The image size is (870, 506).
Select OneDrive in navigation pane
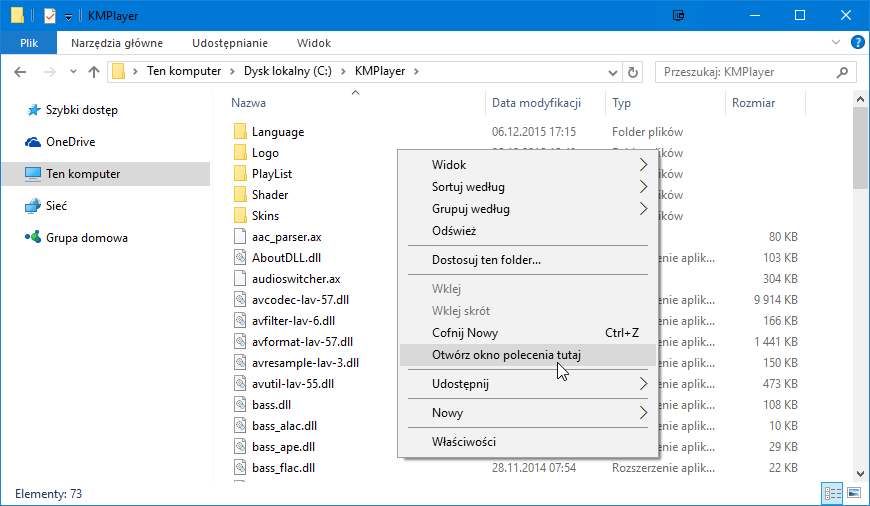[x=70, y=142]
